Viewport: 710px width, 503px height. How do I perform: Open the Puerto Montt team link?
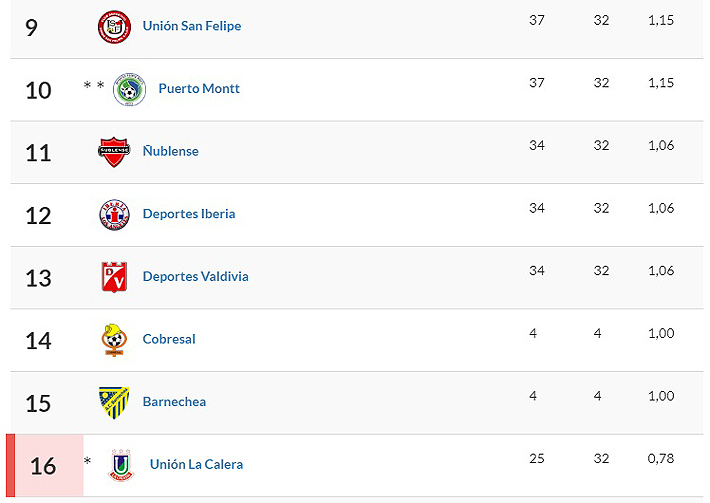pos(199,89)
